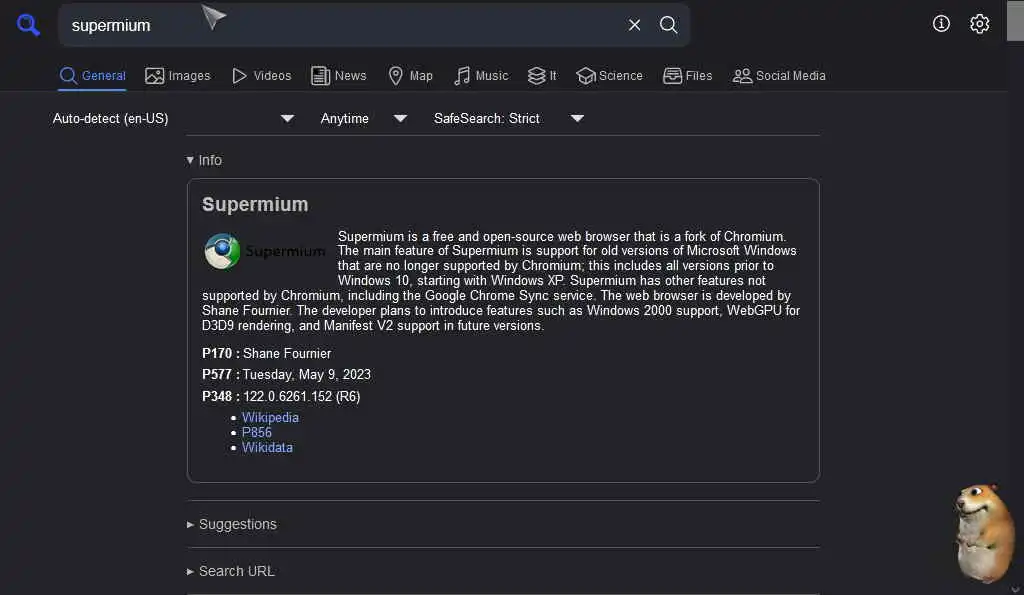Switch to the Music tab
The height and width of the screenshot is (595, 1024).
tap(481, 76)
